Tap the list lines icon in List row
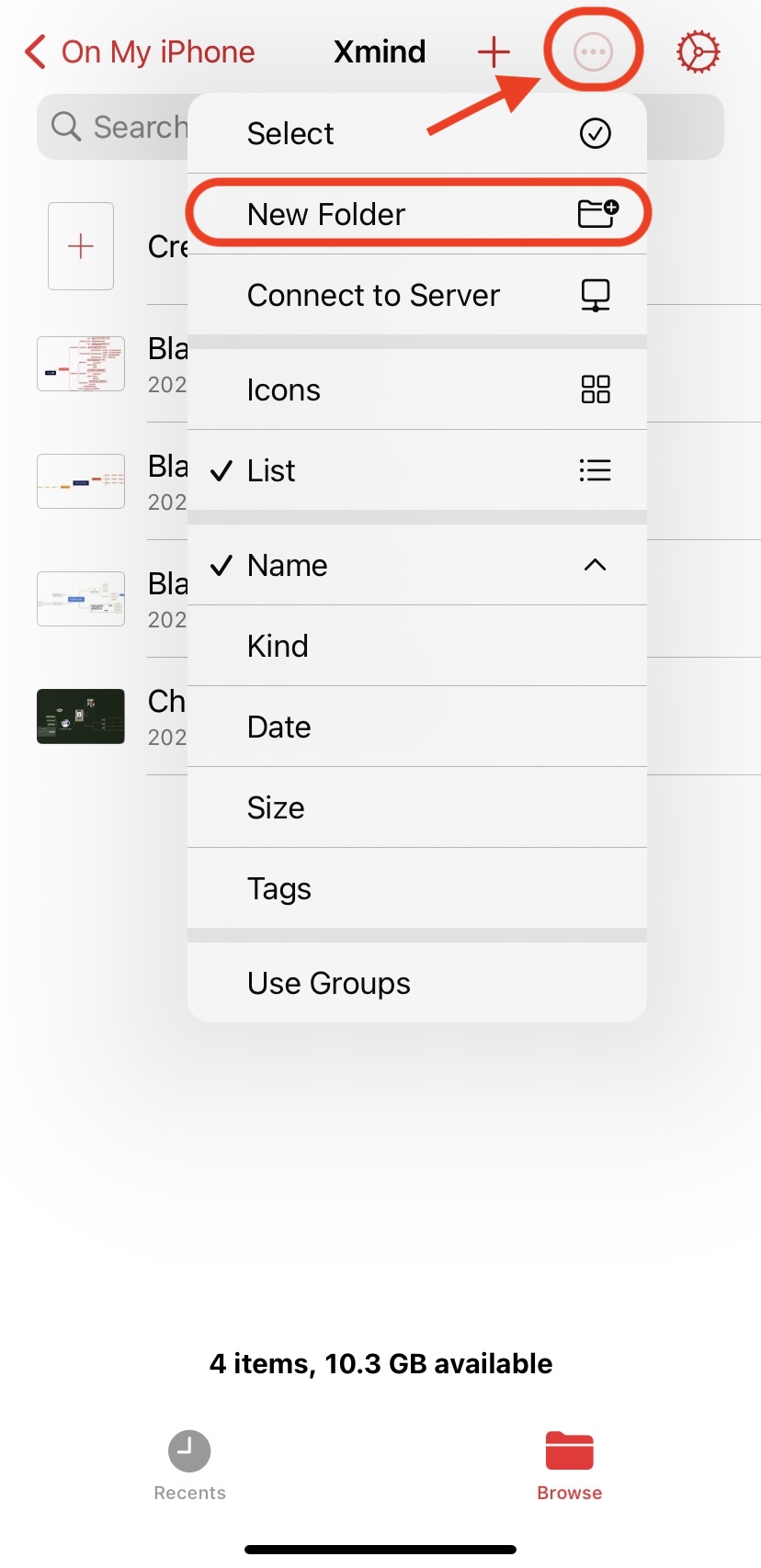The height and width of the screenshot is (1568, 761). click(x=596, y=470)
